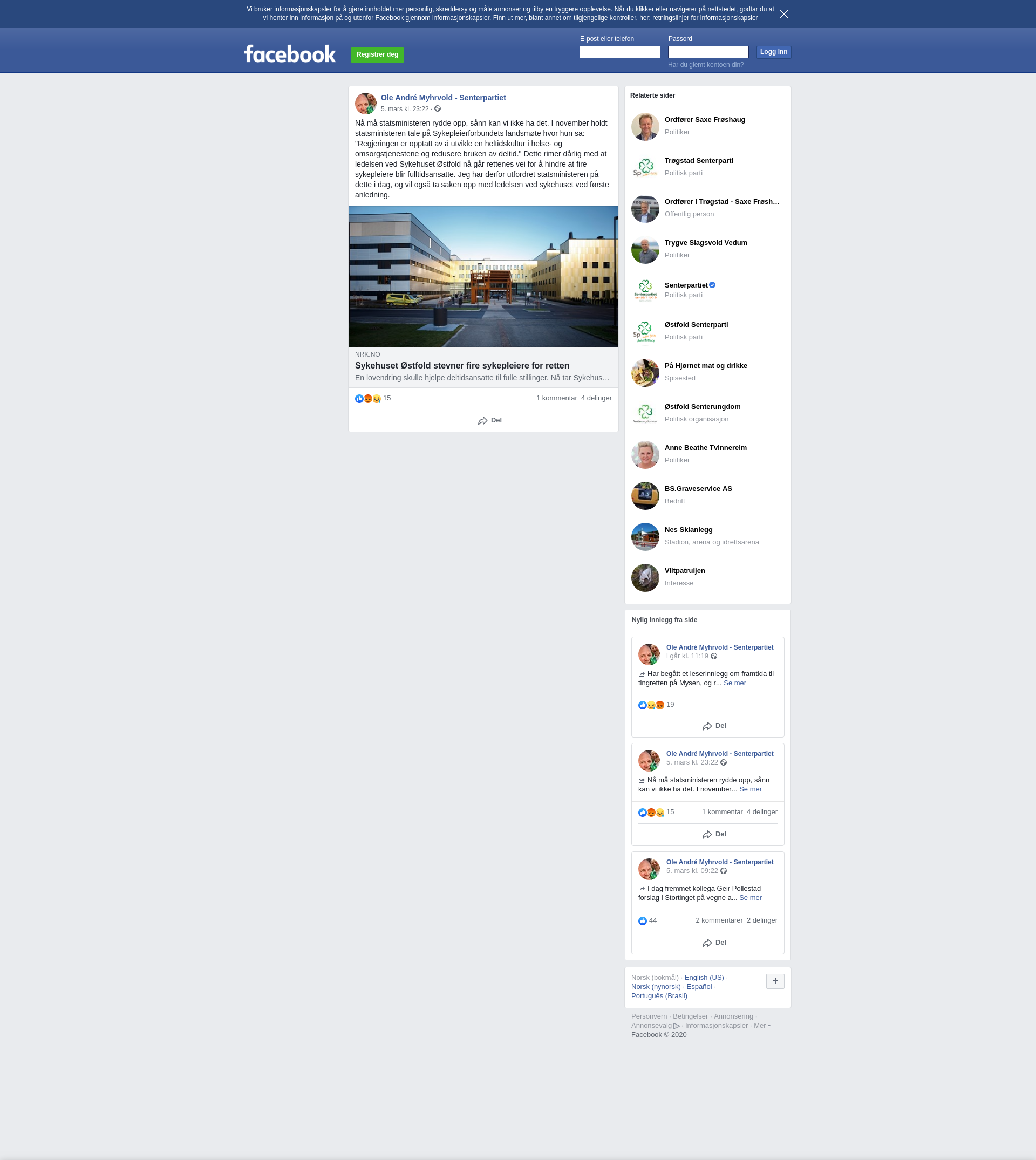Image resolution: width=1036 pixels, height=1160 pixels.
Task: Click Se mer on statsministeren sidebar post
Action: [749, 789]
